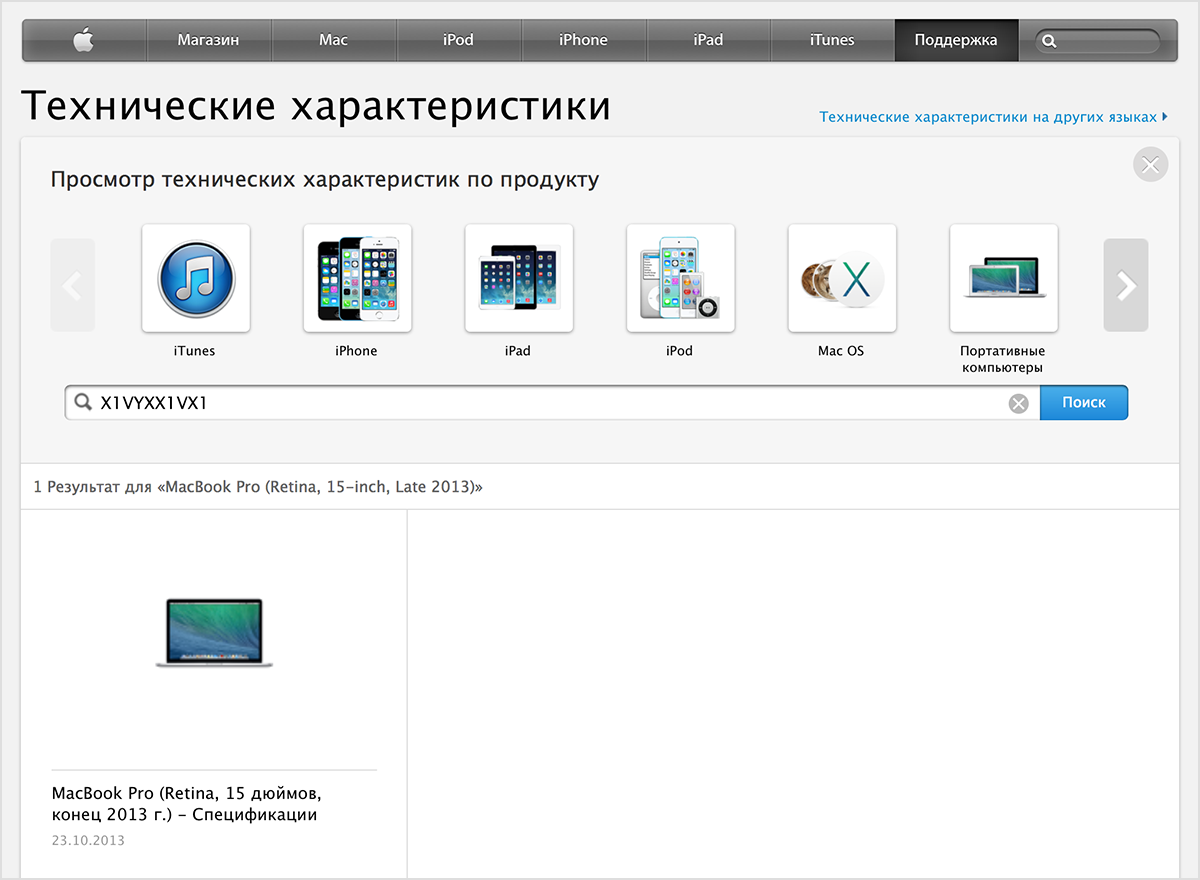Screen dimensions: 1200x880
Task: Open the iPod product icon
Action: point(680,278)
